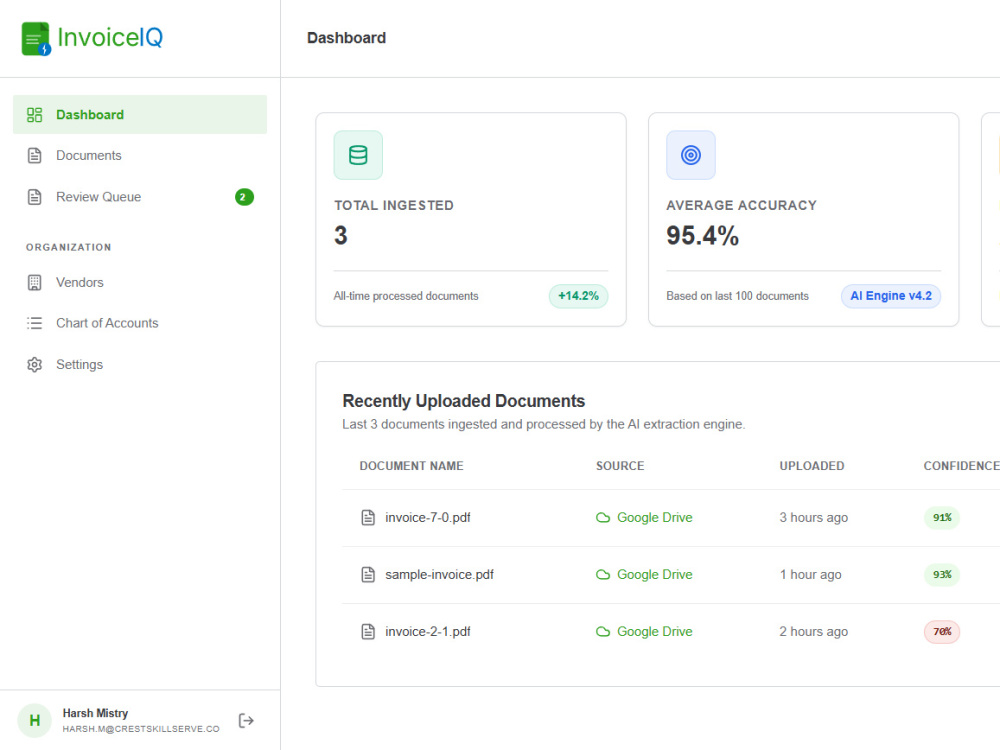The height and width of the screenshot is (750, 1000).
Task: Open the sample-invoice.pdf document
Action: pos(439,575)
